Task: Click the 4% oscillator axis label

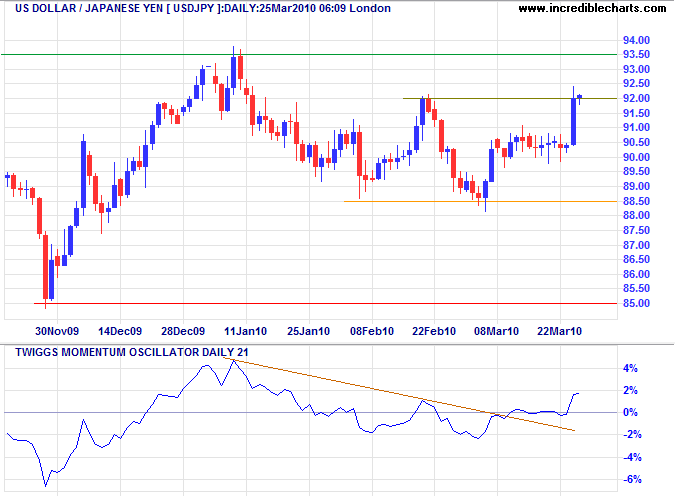Action: (630, 369)
